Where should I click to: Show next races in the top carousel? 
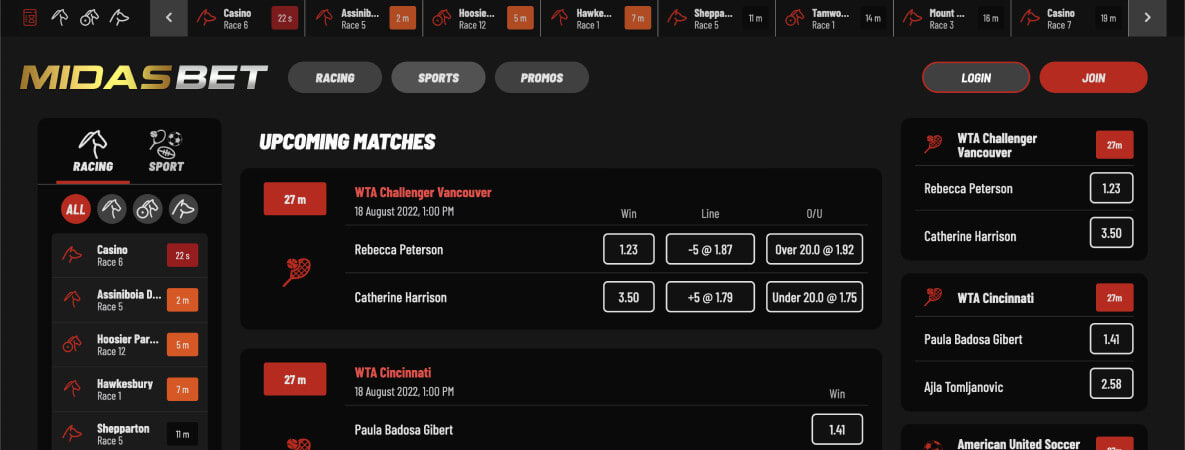point(1147,18)
